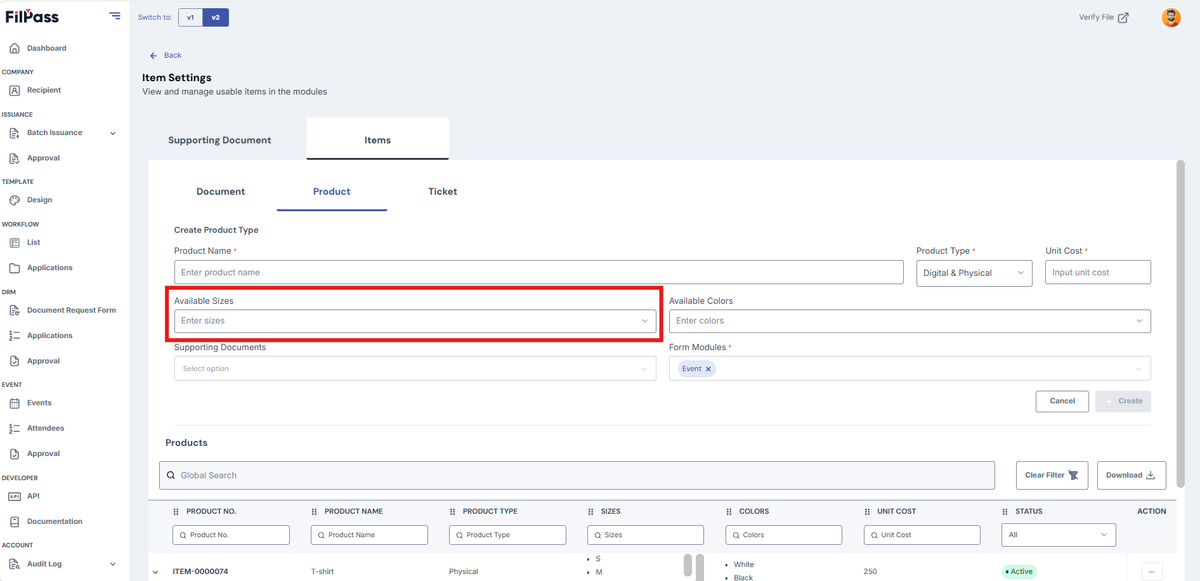Switch to version v2
1200x581 pixels.
[x=215, y=17]
